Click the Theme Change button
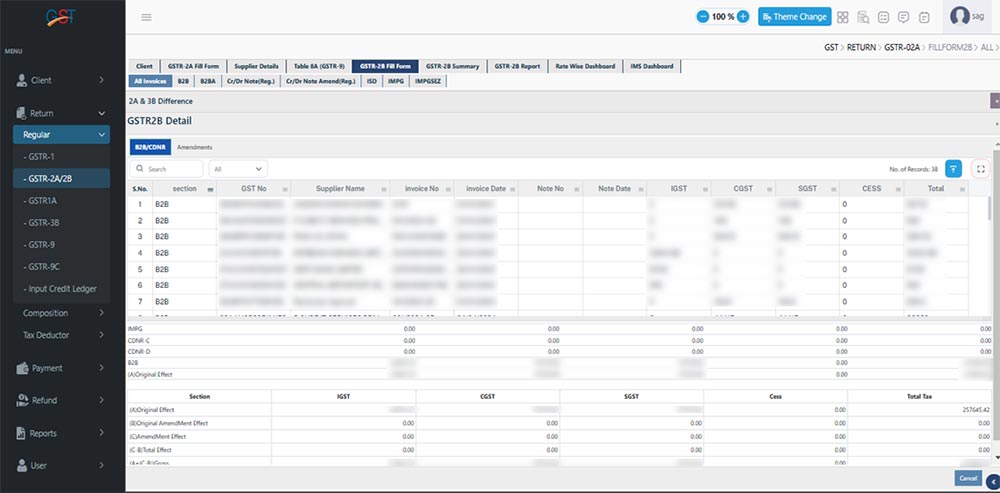Image resolution: width=1000 pixels, height=493 pixels. [x=794, y=17]
